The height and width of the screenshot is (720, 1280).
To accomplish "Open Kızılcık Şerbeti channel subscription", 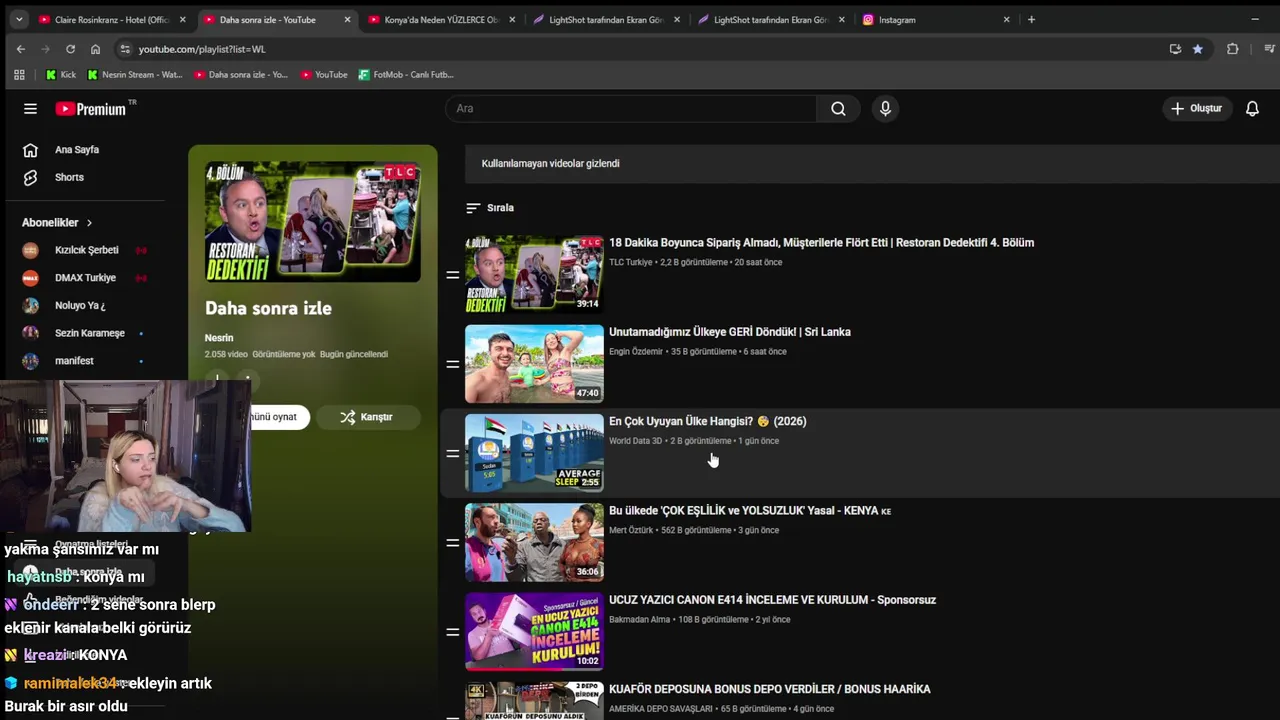I will tap(88, 250).
